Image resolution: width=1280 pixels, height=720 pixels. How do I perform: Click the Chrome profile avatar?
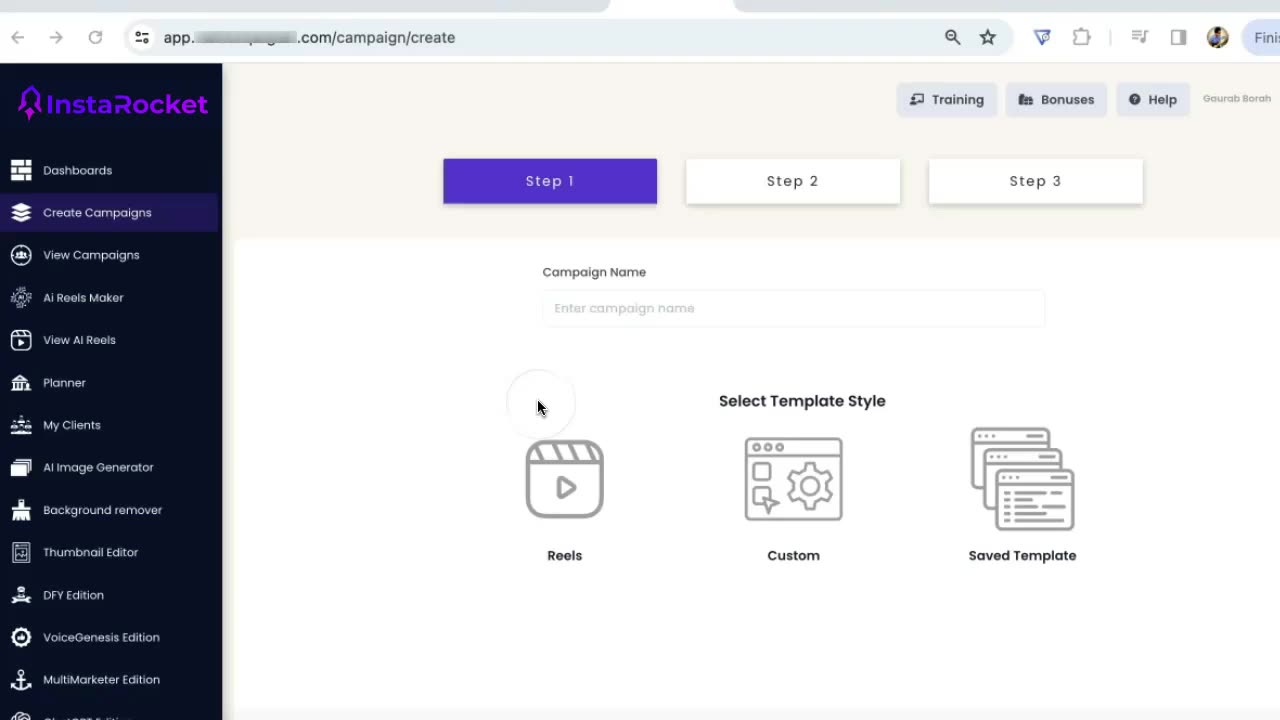pos(1217,37)
